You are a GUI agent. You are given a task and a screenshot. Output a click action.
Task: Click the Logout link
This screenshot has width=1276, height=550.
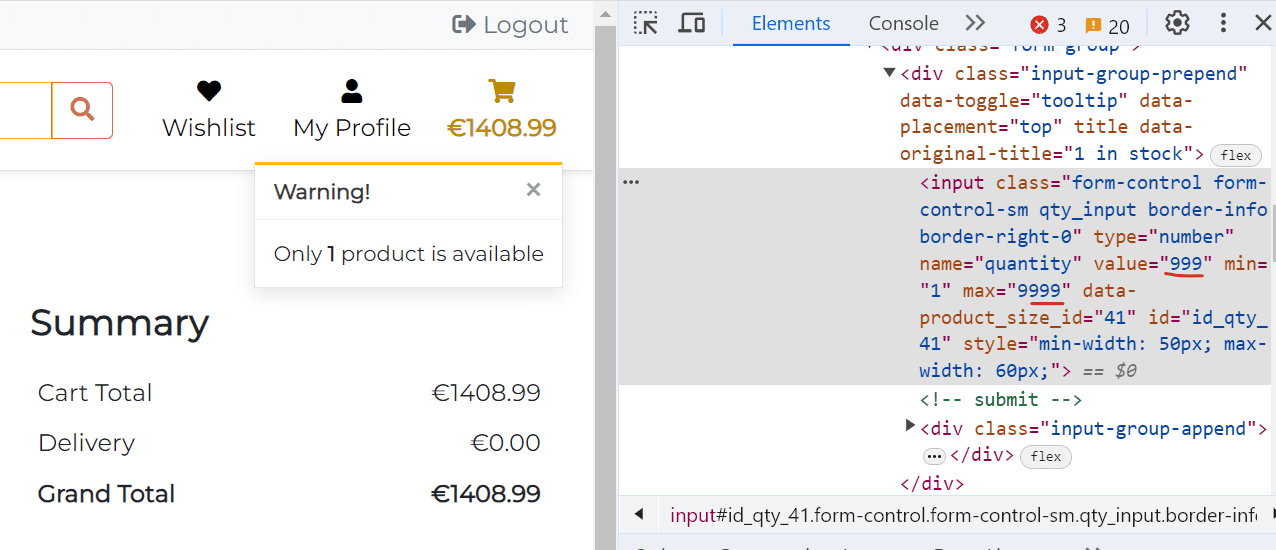pos(511,25)
